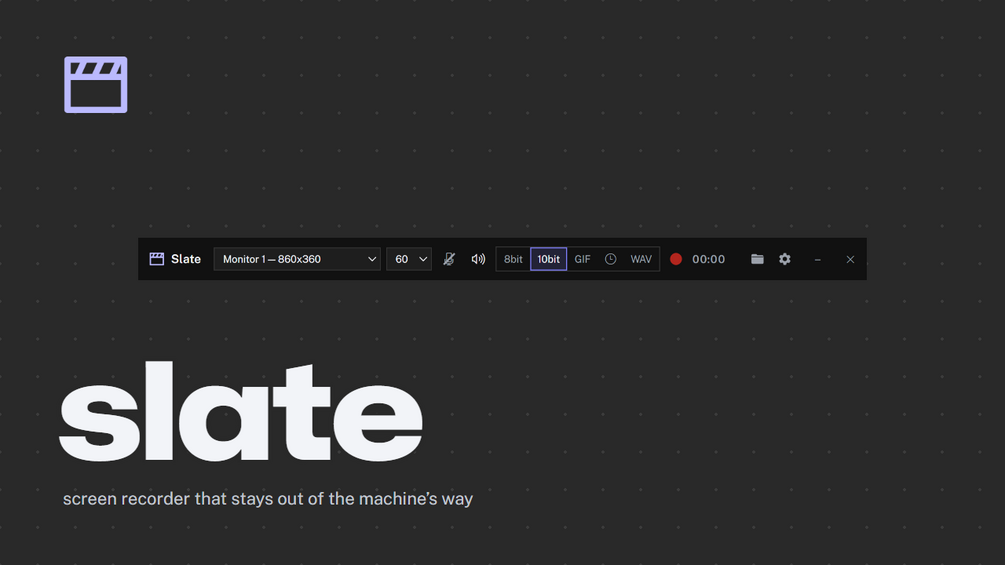
Task: Open the recordings folder icon
Action: 757,259
